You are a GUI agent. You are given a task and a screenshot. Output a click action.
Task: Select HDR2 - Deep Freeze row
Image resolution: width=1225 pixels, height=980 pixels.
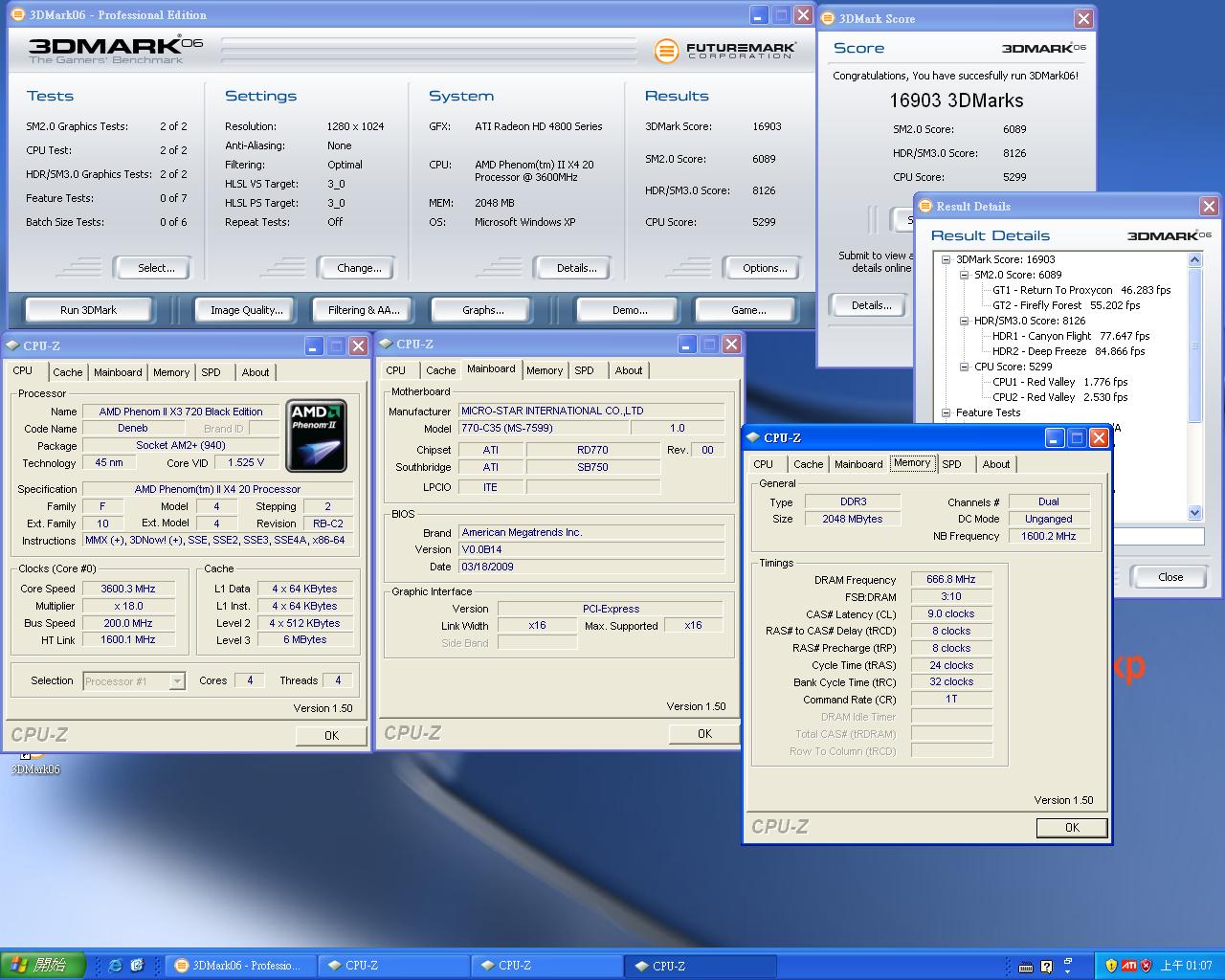[x=1068, y=351]
